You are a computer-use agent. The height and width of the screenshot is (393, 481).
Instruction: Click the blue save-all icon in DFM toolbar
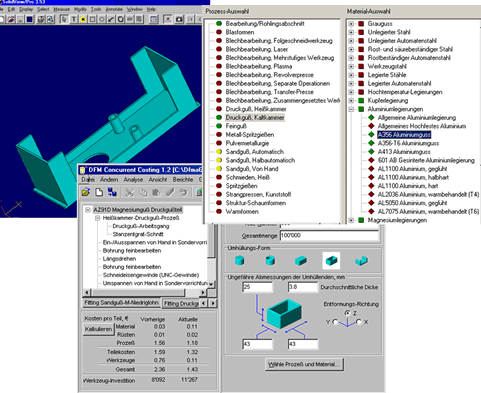pos(112,192)
